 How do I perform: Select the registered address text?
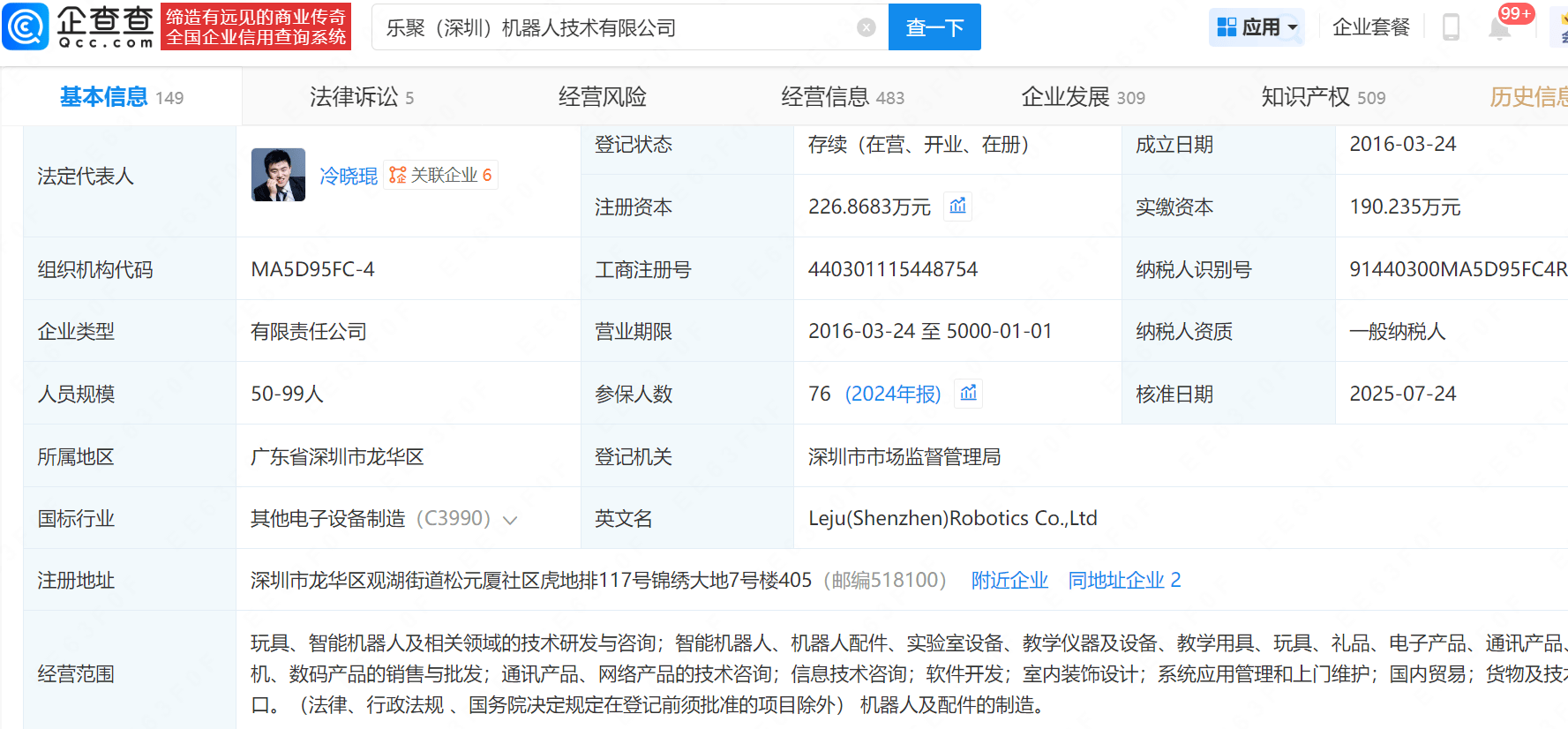[x=531, y=580]
